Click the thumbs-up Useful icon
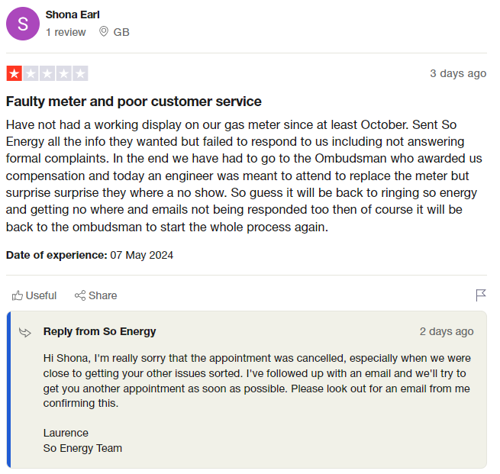The width and height of the screenshot is (500, 474). point(17,295)
